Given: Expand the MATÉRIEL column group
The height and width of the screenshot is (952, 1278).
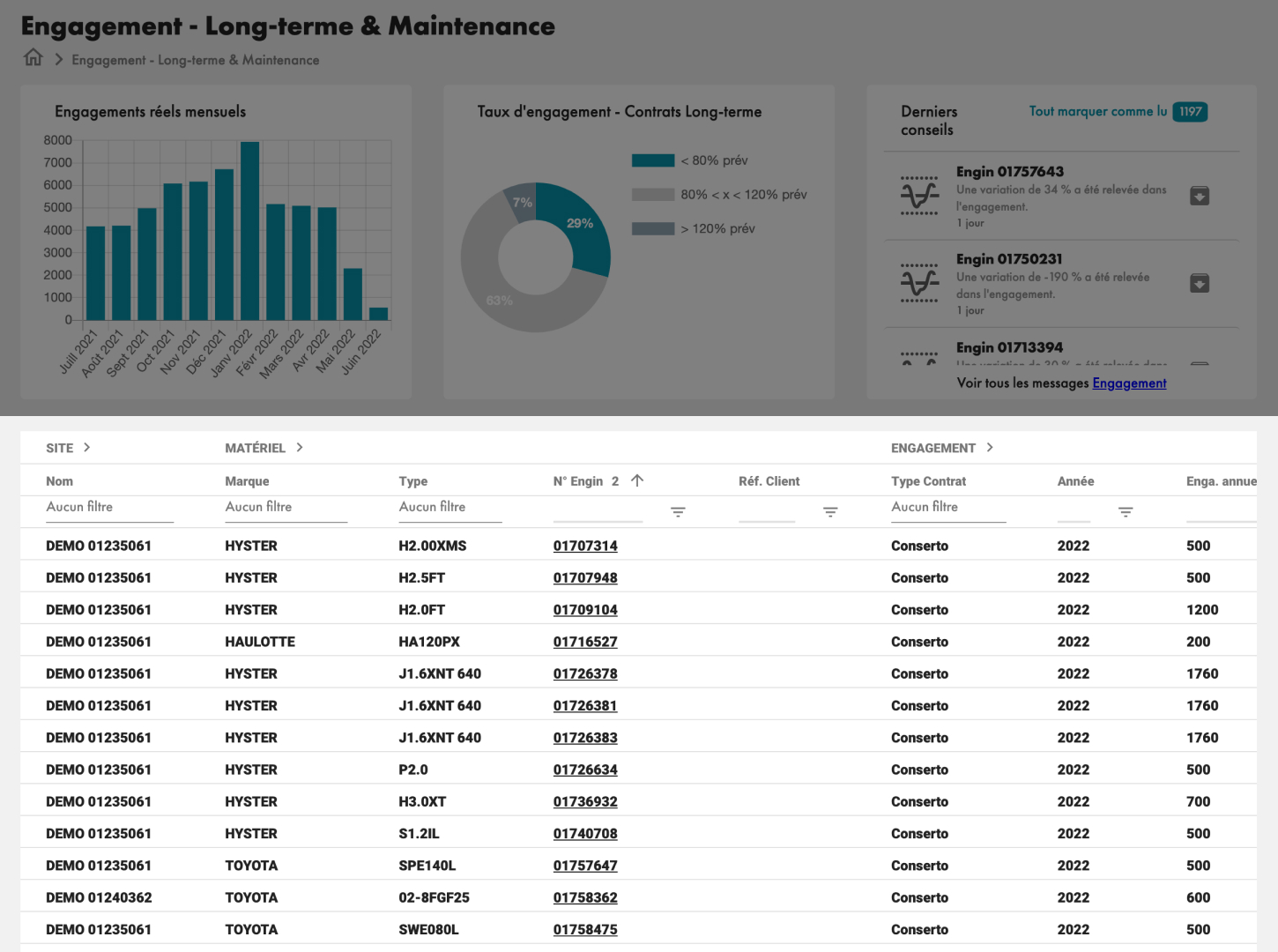Looking at the screenshot, I should [x=300, y=448].
